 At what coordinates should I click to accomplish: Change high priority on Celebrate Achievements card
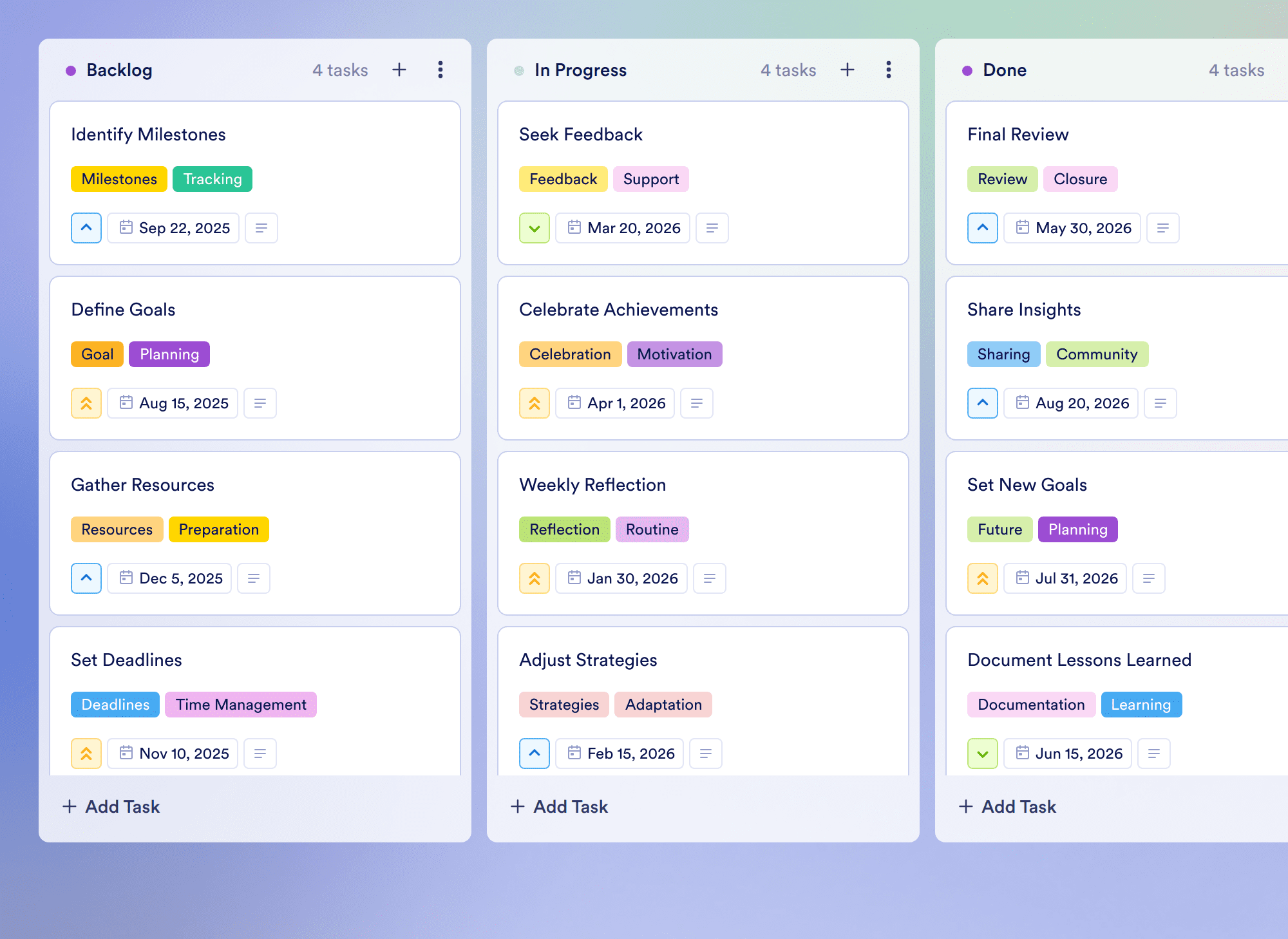tap(535, 403)
